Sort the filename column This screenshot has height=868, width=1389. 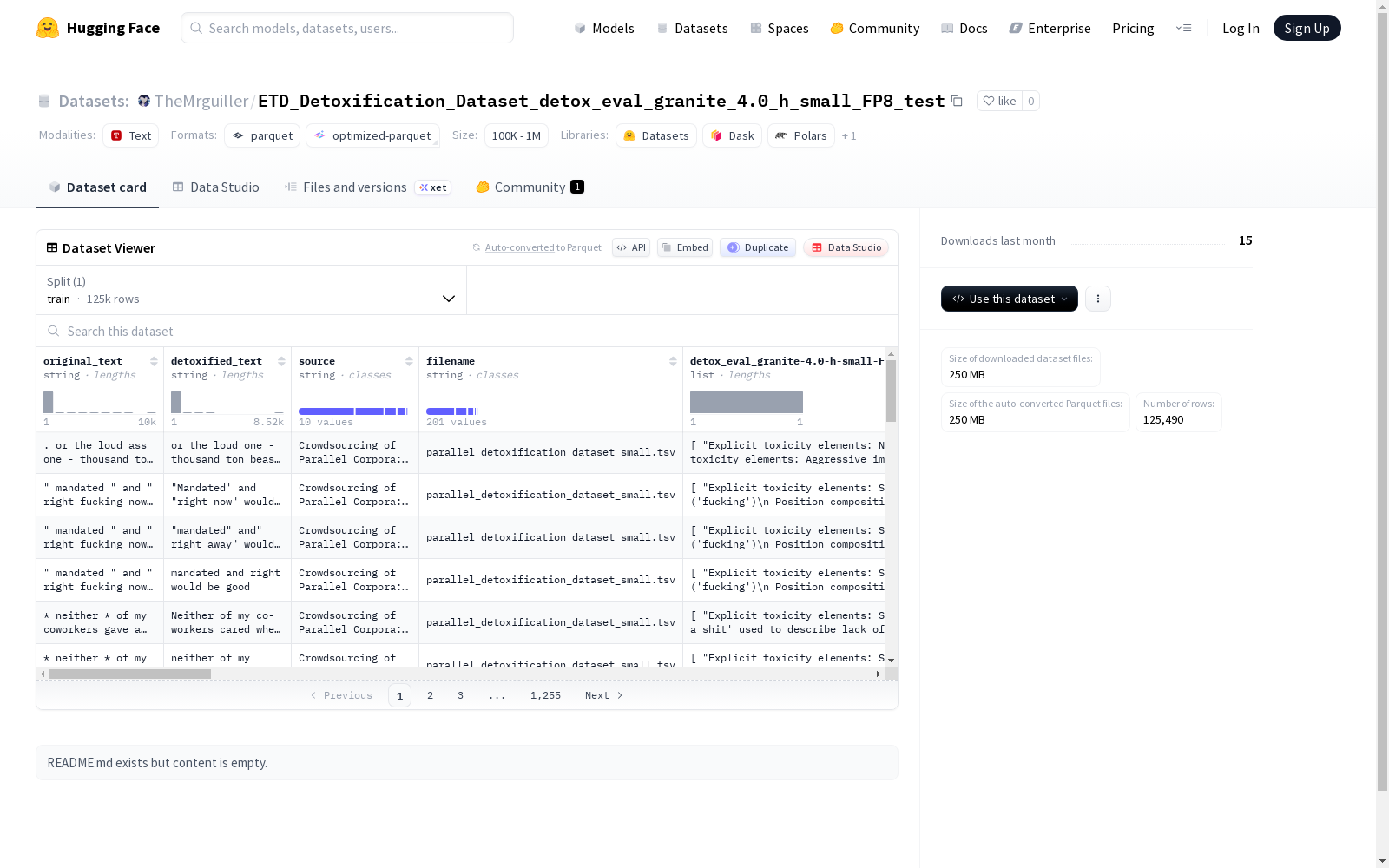click(673, 361)
